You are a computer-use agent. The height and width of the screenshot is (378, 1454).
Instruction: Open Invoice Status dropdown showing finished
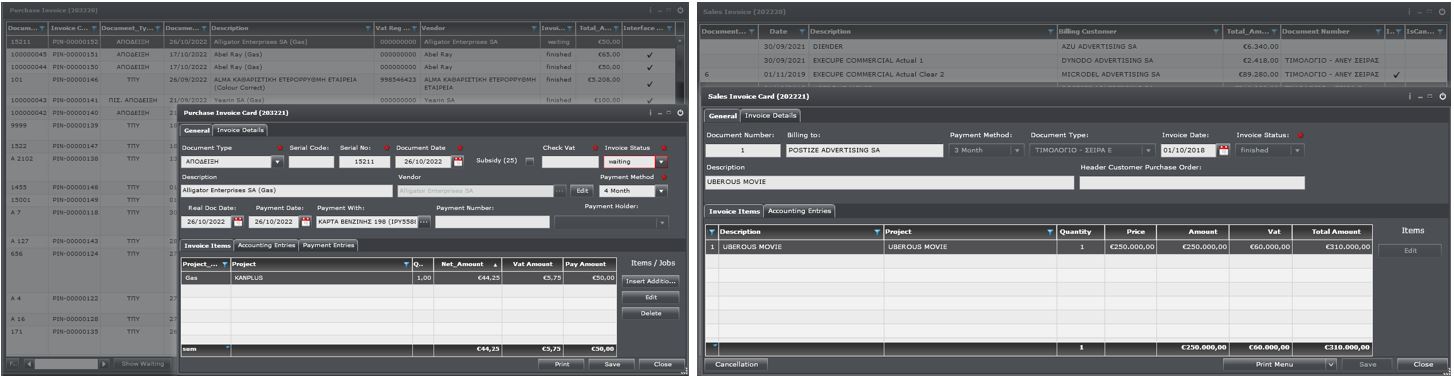[x=1298, y=151]
